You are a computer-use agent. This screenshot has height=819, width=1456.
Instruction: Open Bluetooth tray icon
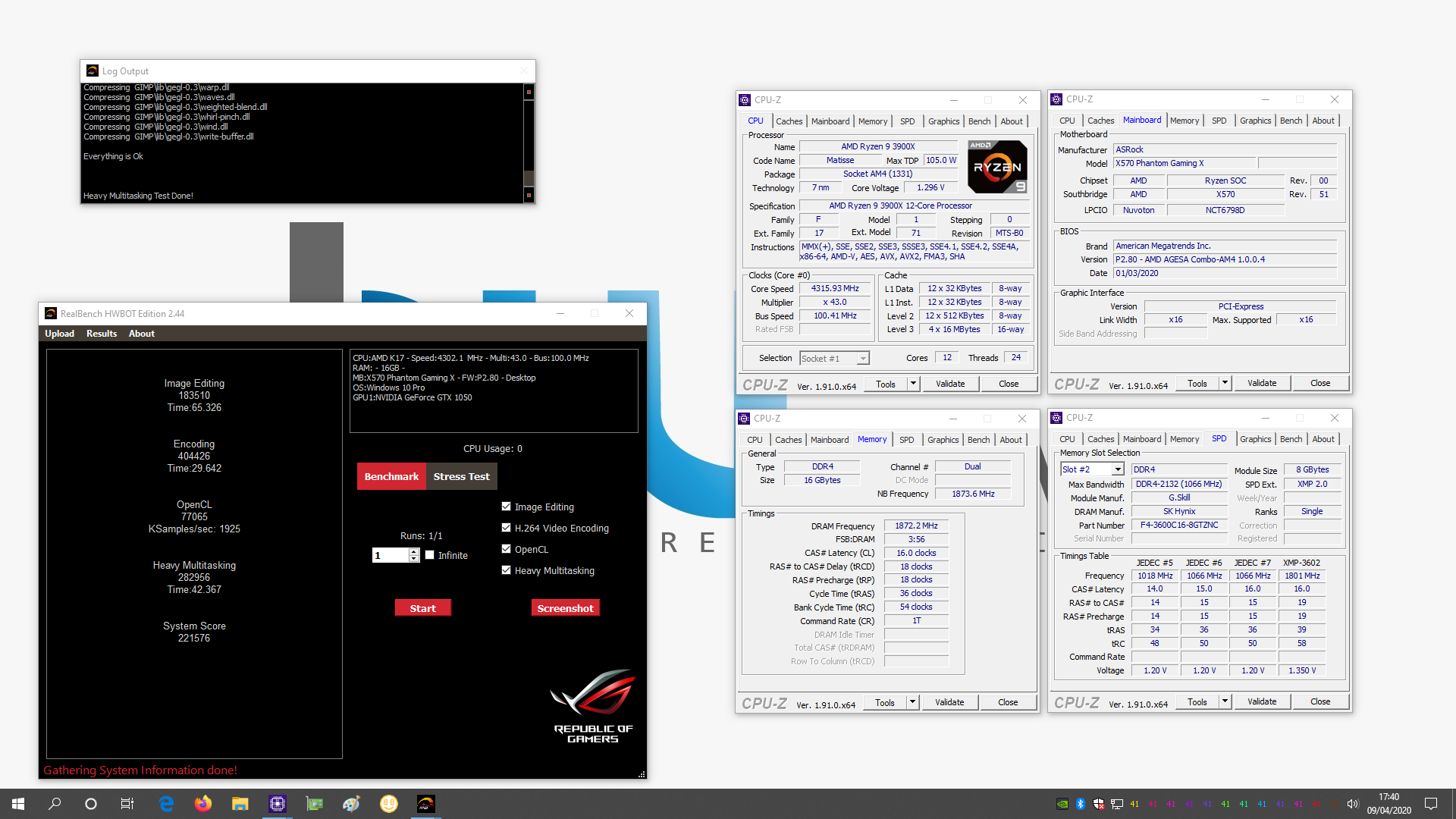(1081, 804)
